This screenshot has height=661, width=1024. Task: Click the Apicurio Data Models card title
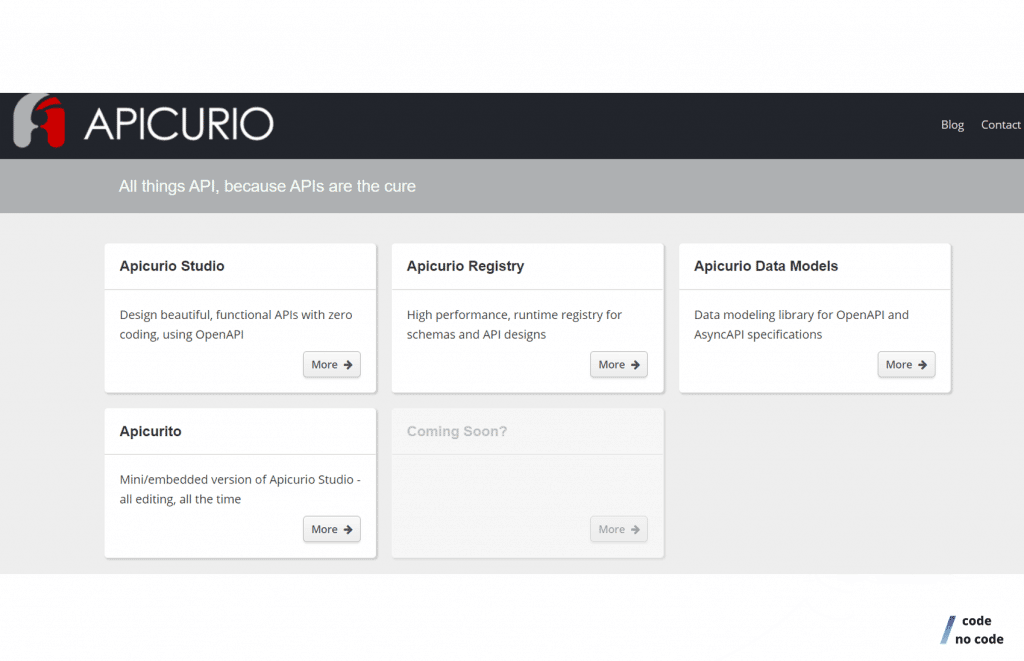pos(766,266)
